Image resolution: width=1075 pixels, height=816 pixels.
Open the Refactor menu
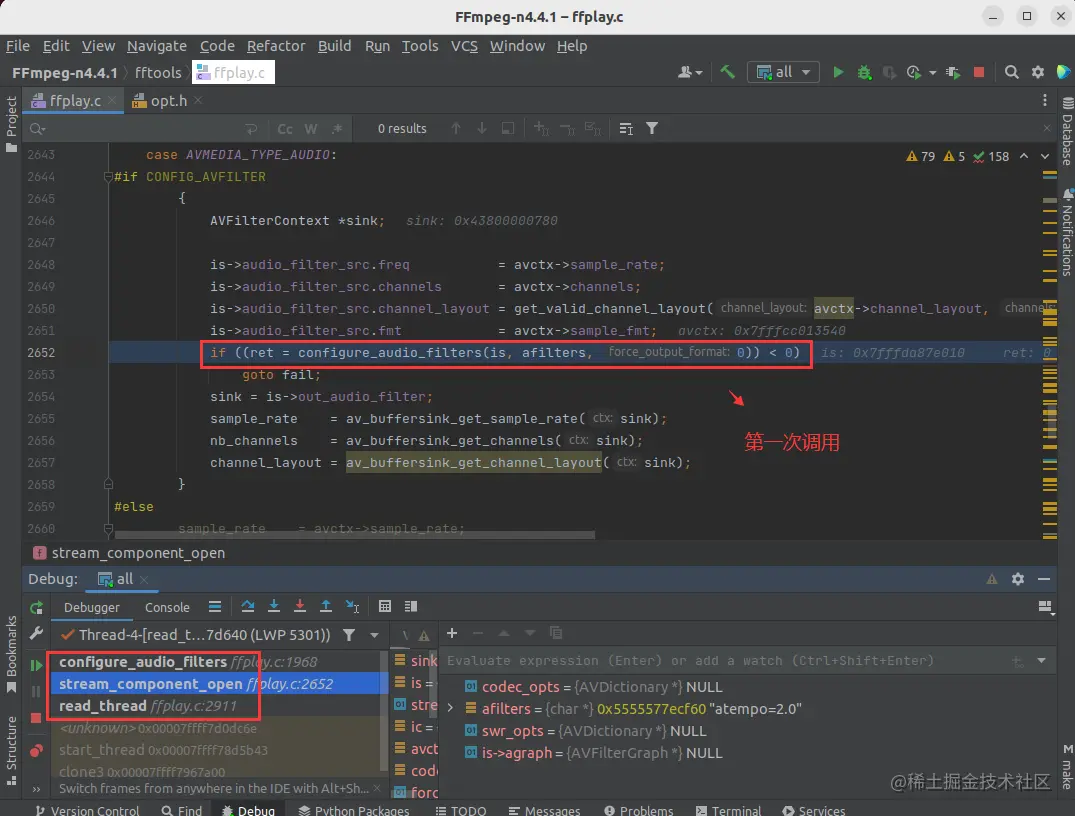(x=276, y=46)
